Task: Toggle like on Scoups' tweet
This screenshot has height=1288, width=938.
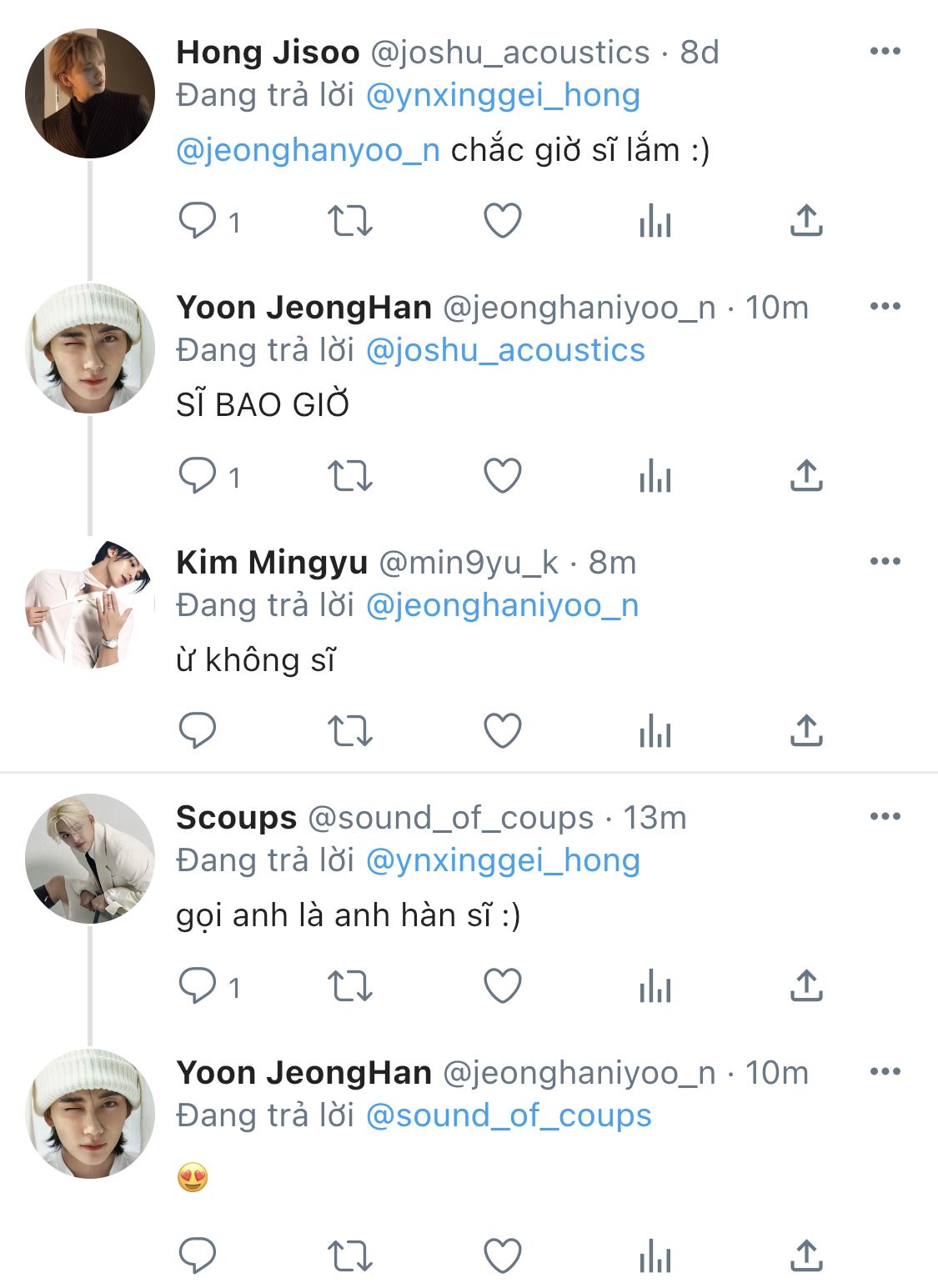Action: point(503,986)
